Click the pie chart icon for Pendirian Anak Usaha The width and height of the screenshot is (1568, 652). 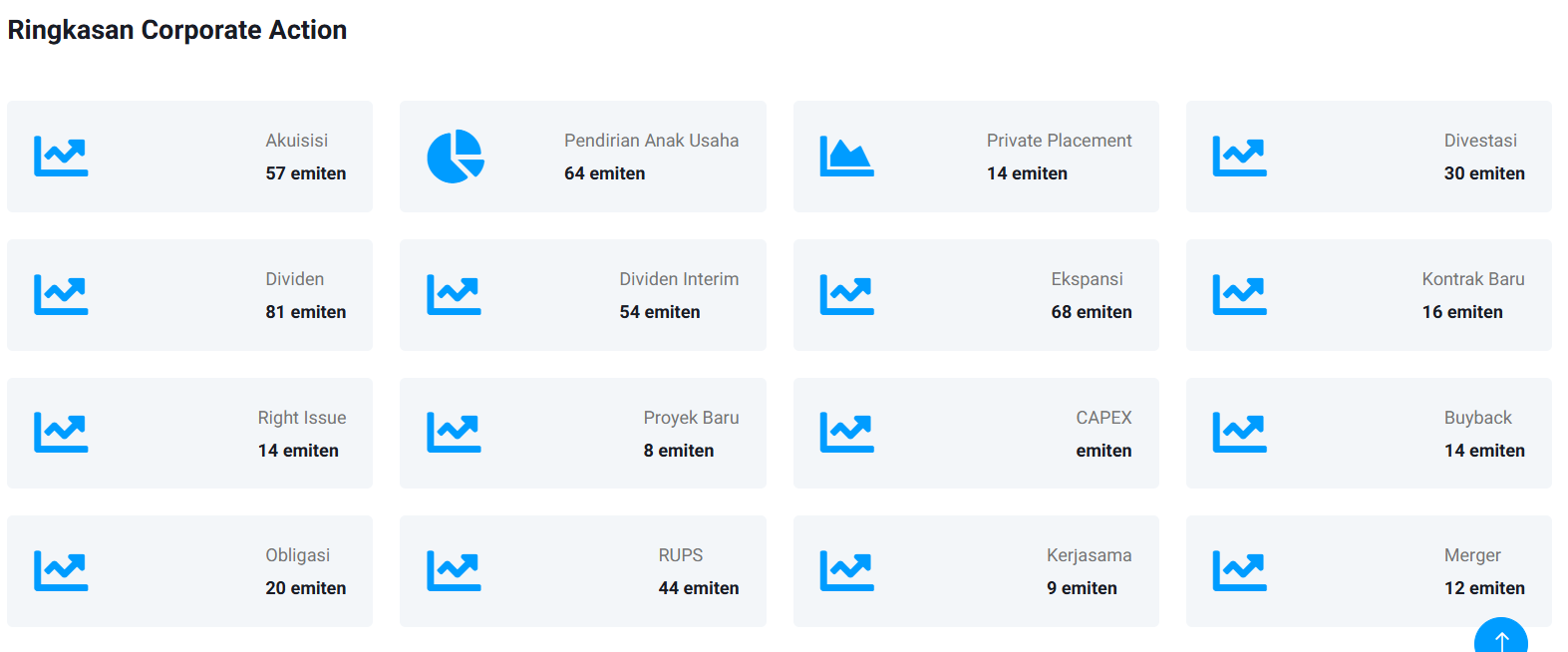pos(456,157)
